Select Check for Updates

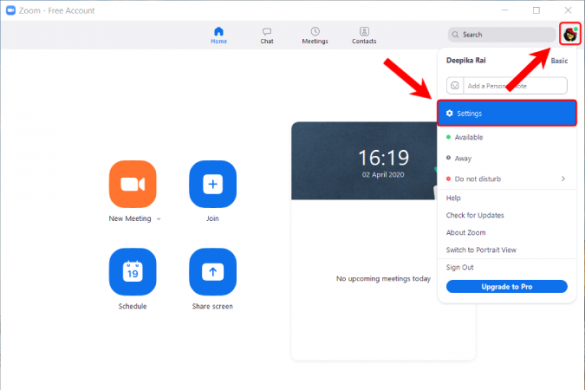click(x=475, y=215)
